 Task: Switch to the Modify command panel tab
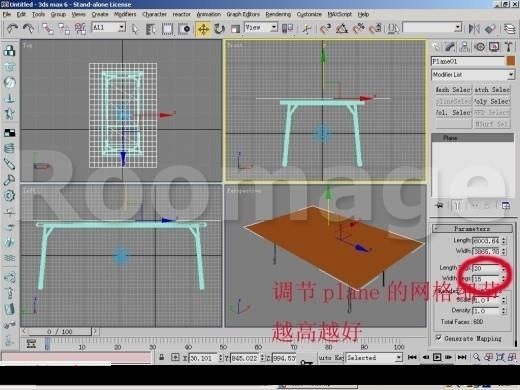click(450, 47)
